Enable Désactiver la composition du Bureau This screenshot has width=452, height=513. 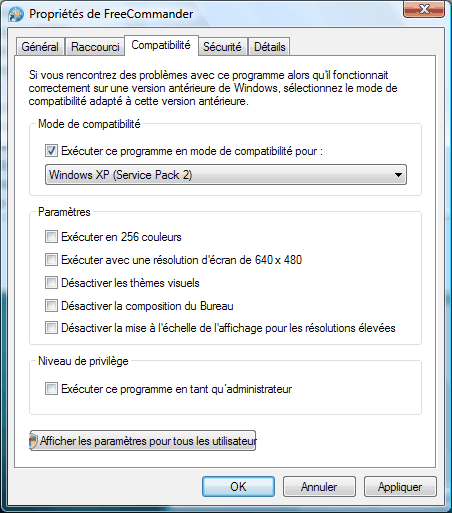click(x=51, y=306)
